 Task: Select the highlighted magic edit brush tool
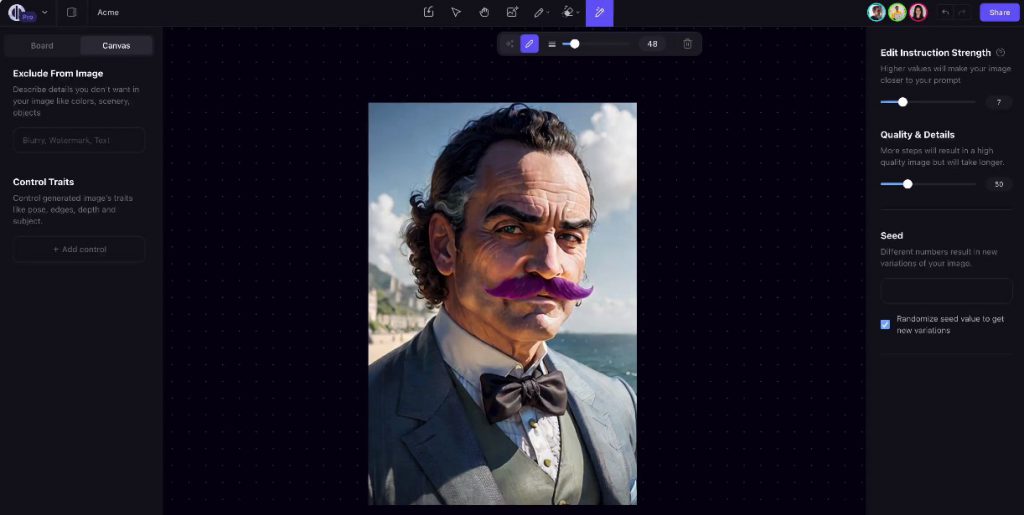600,12
